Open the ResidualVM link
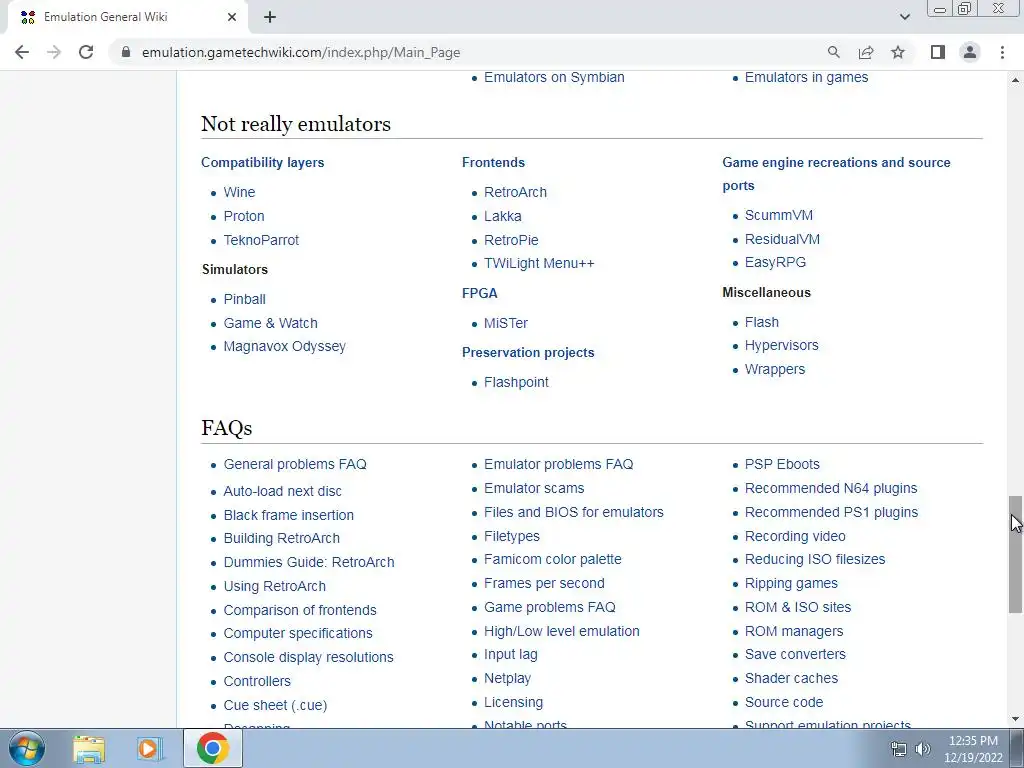Viewport: 1024px width, 768px height. [x=782, y=240]
